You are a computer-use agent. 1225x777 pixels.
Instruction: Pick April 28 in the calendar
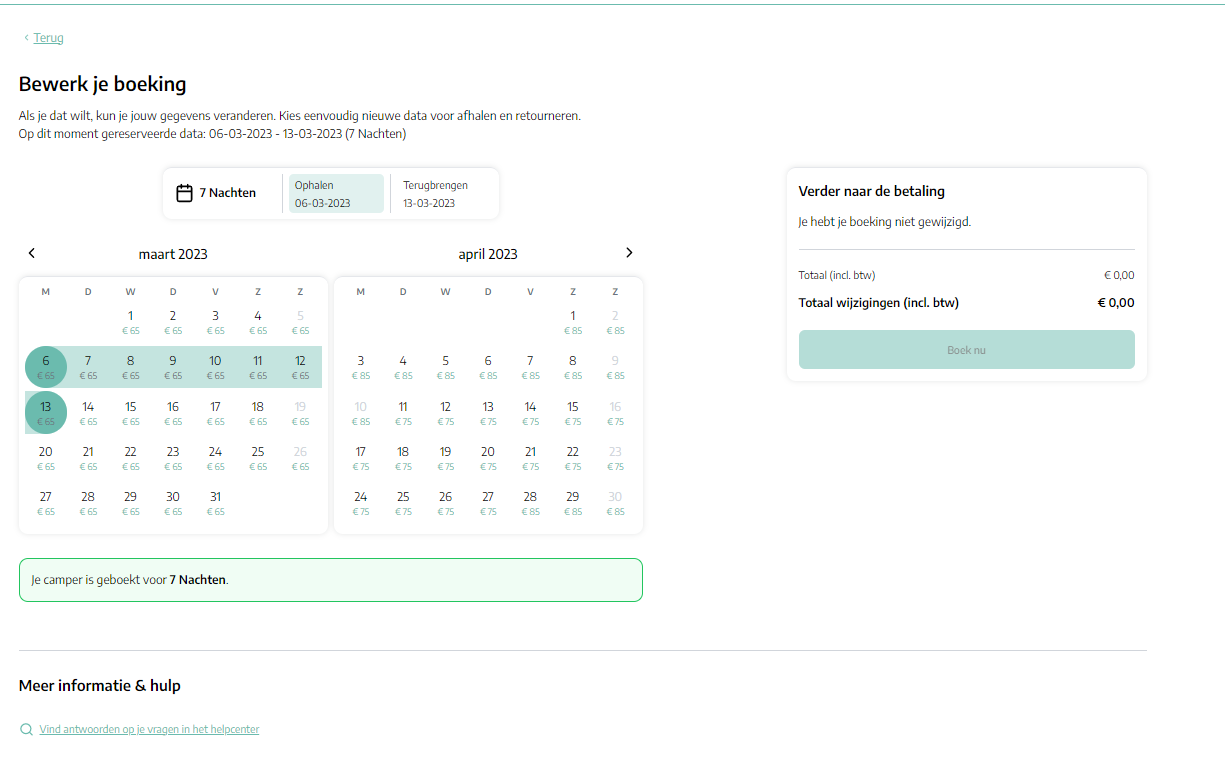(531, 503)
